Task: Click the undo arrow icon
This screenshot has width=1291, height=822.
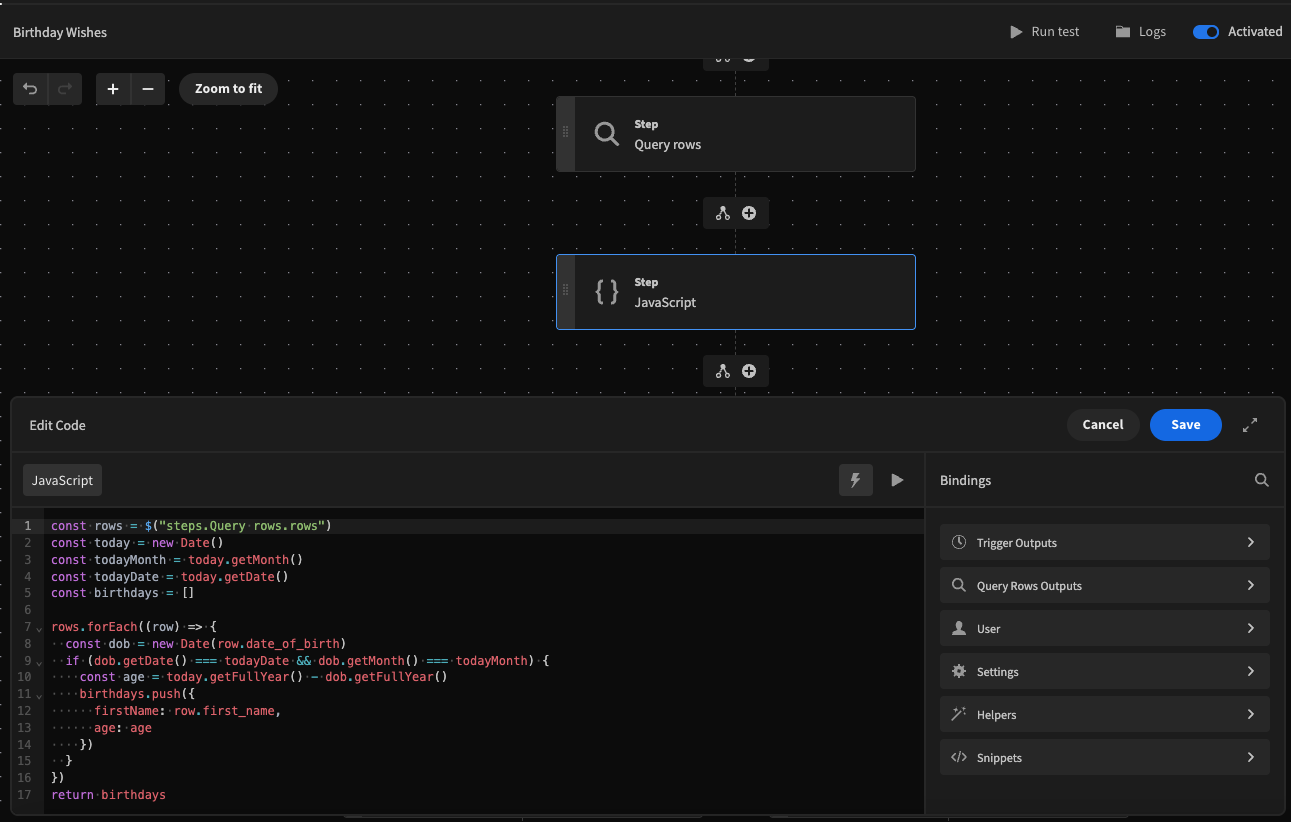Action: coord(31,89)
